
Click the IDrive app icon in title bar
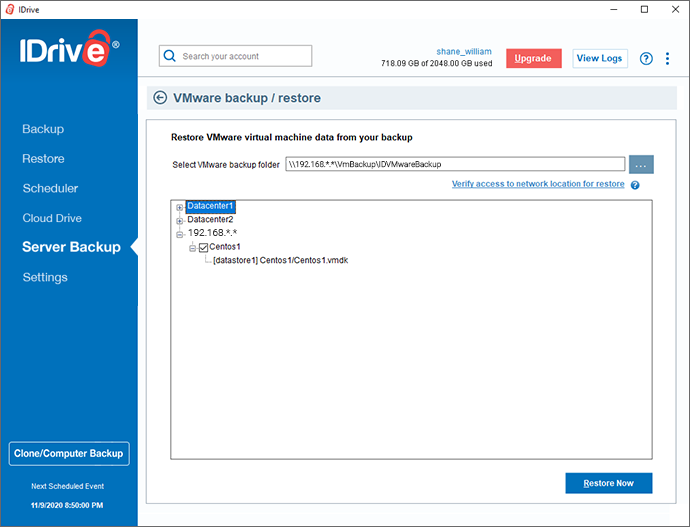coord(10,9)
